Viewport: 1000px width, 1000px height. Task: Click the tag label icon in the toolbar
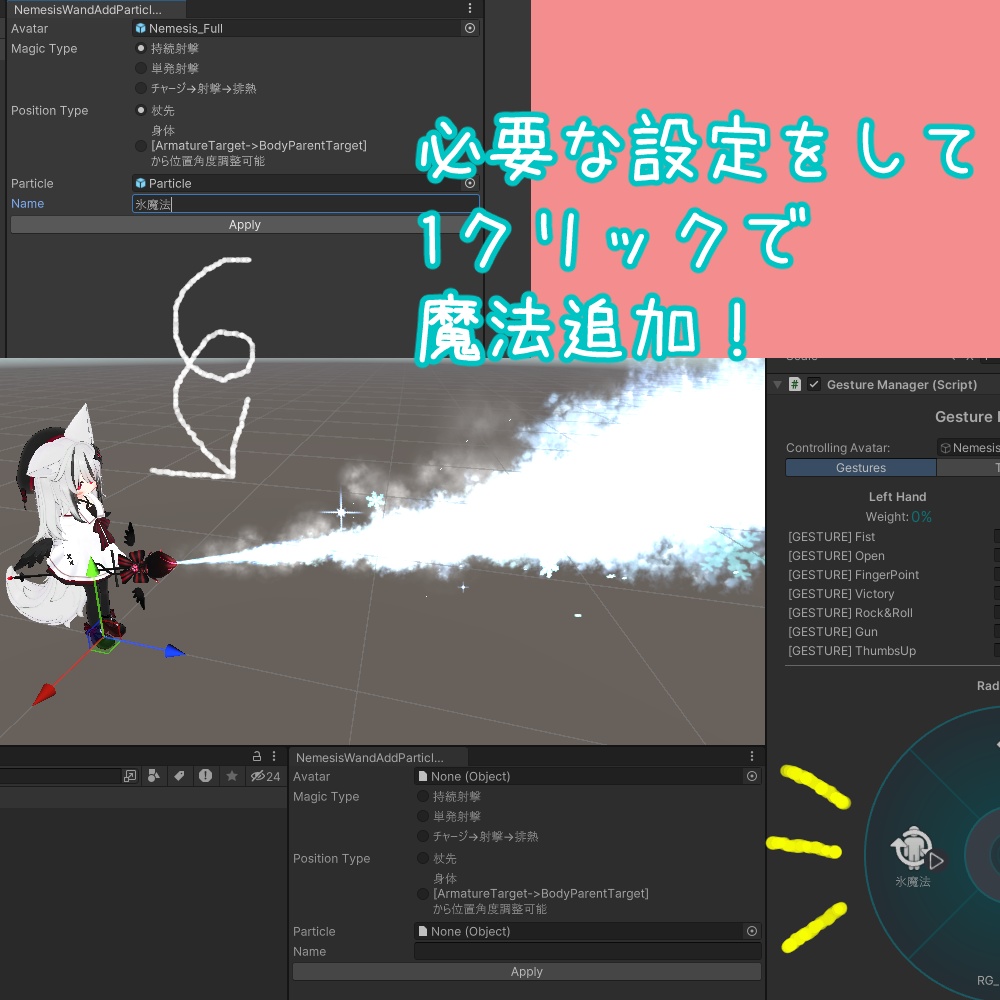click(179, 776)
